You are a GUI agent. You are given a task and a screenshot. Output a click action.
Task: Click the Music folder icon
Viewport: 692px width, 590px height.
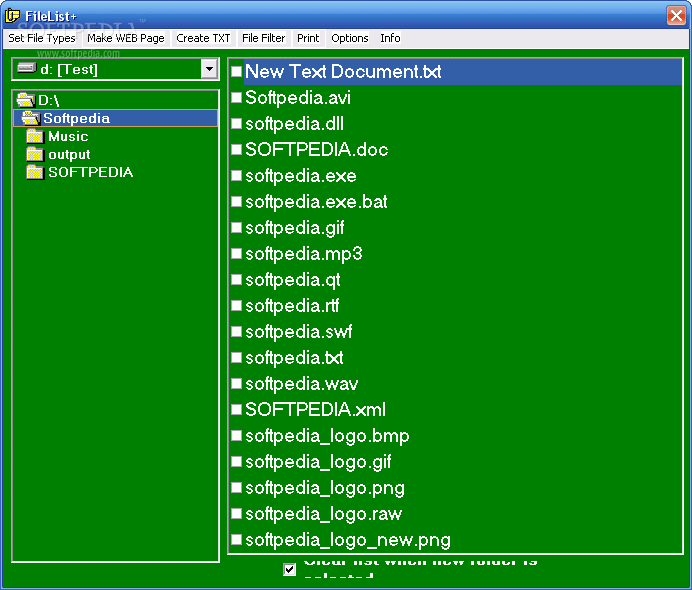[x=35, y=136]
